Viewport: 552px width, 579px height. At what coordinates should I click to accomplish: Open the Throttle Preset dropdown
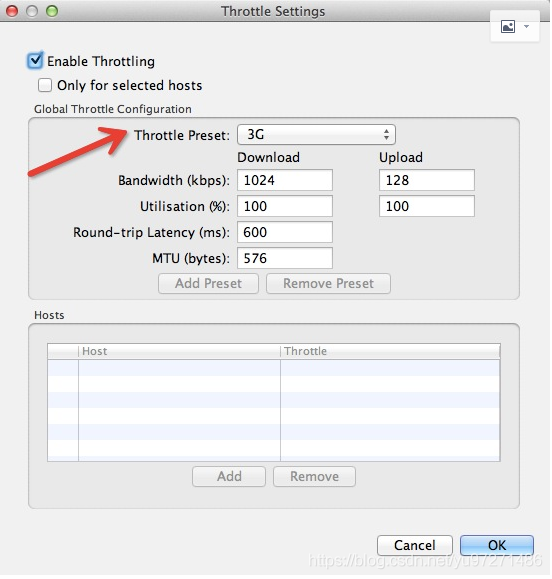(x=317, y=135)
